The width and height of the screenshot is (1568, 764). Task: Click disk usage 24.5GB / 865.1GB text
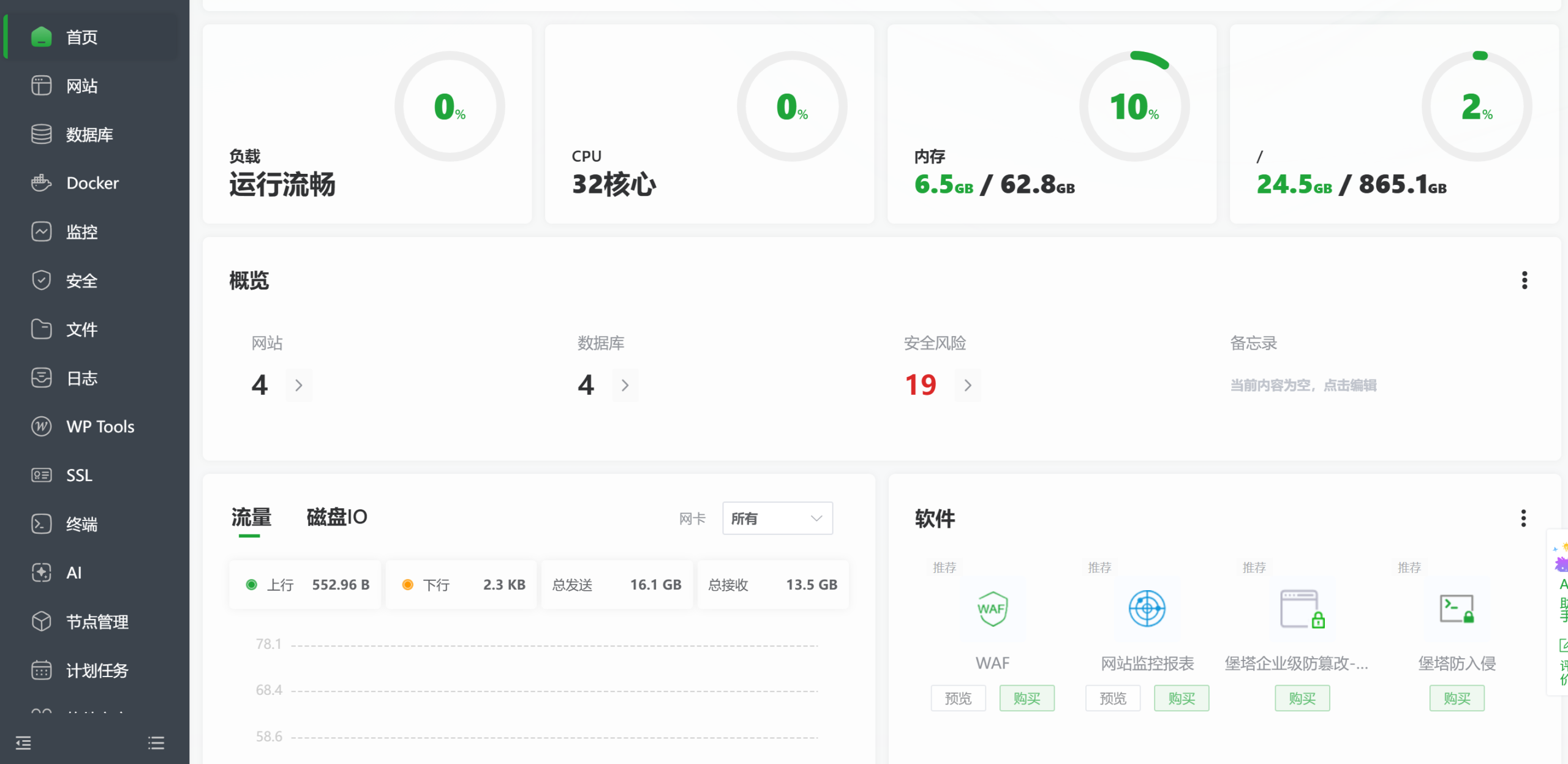[x=1352, y=184]
